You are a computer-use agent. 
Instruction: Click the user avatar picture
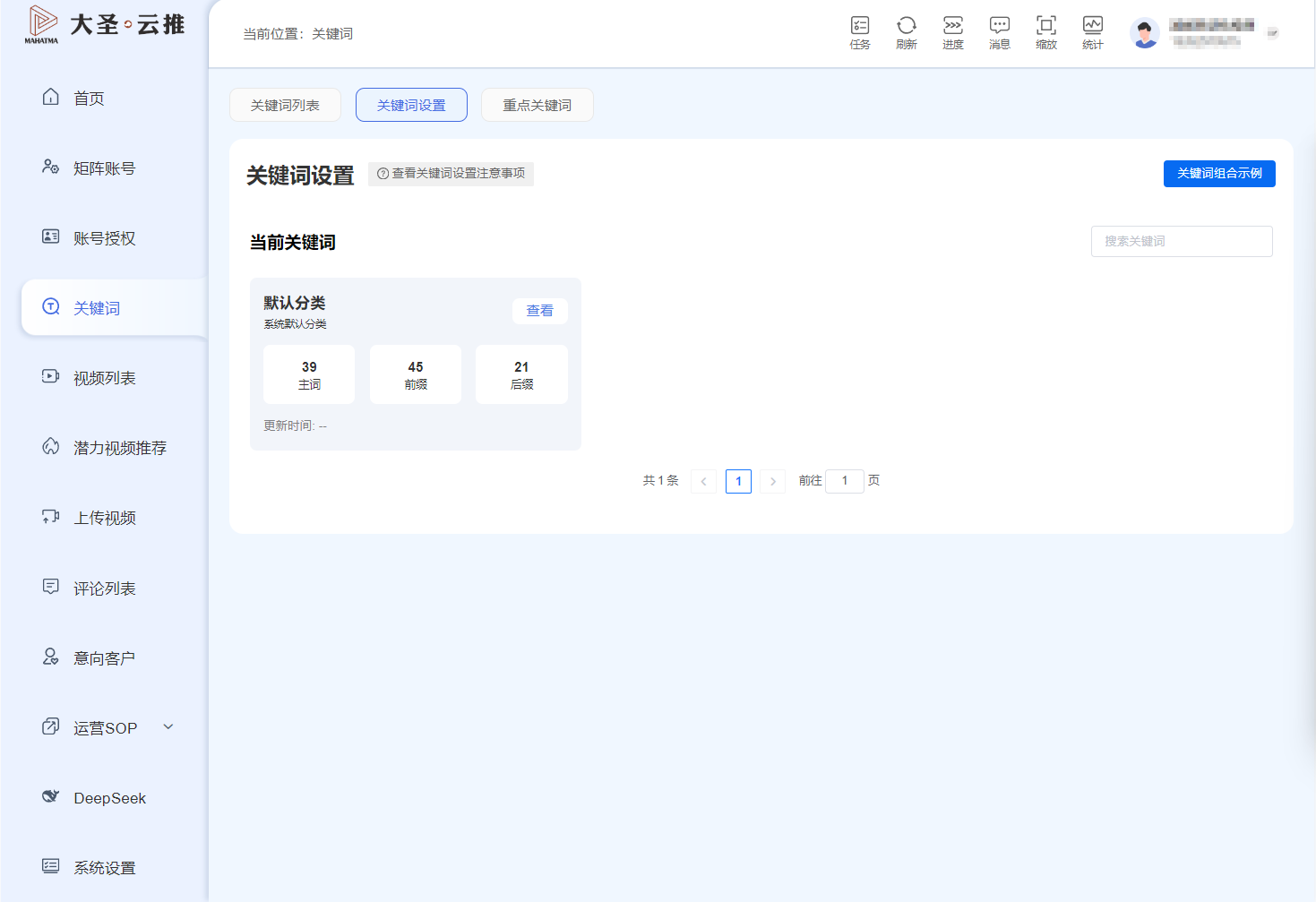[1145, 33]
